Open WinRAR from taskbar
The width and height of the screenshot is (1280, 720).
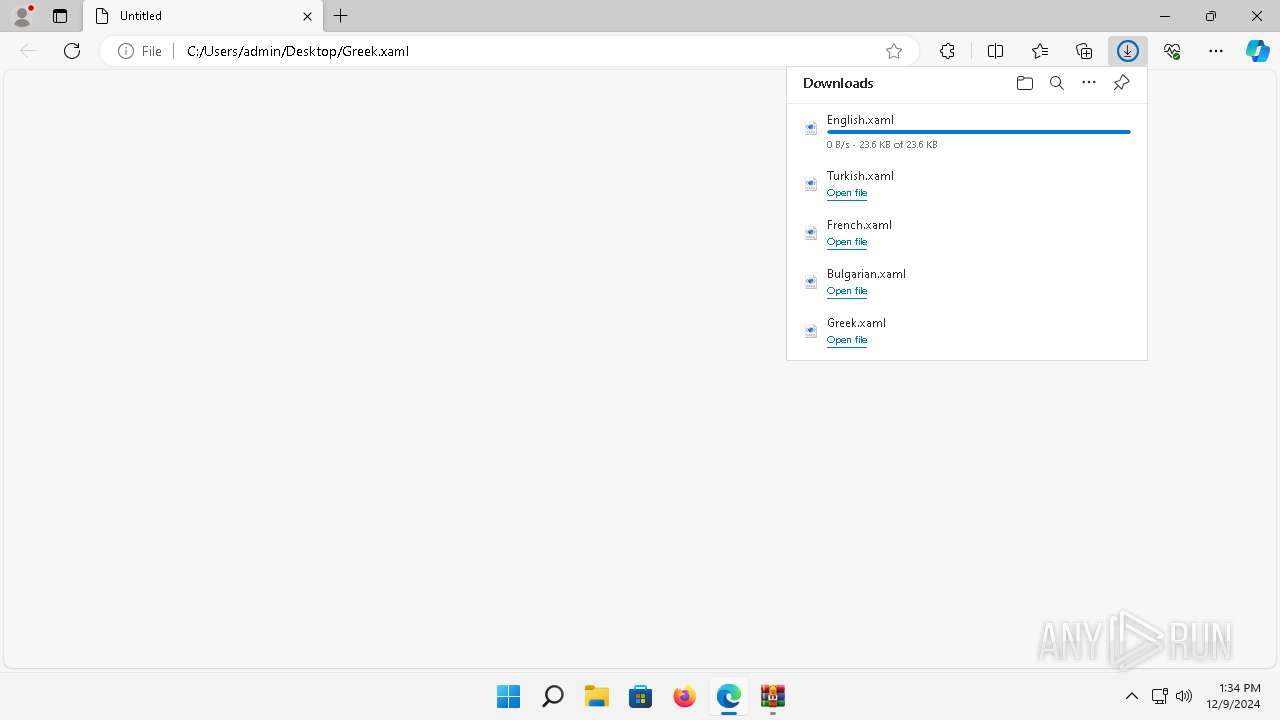tap(772, 696)
